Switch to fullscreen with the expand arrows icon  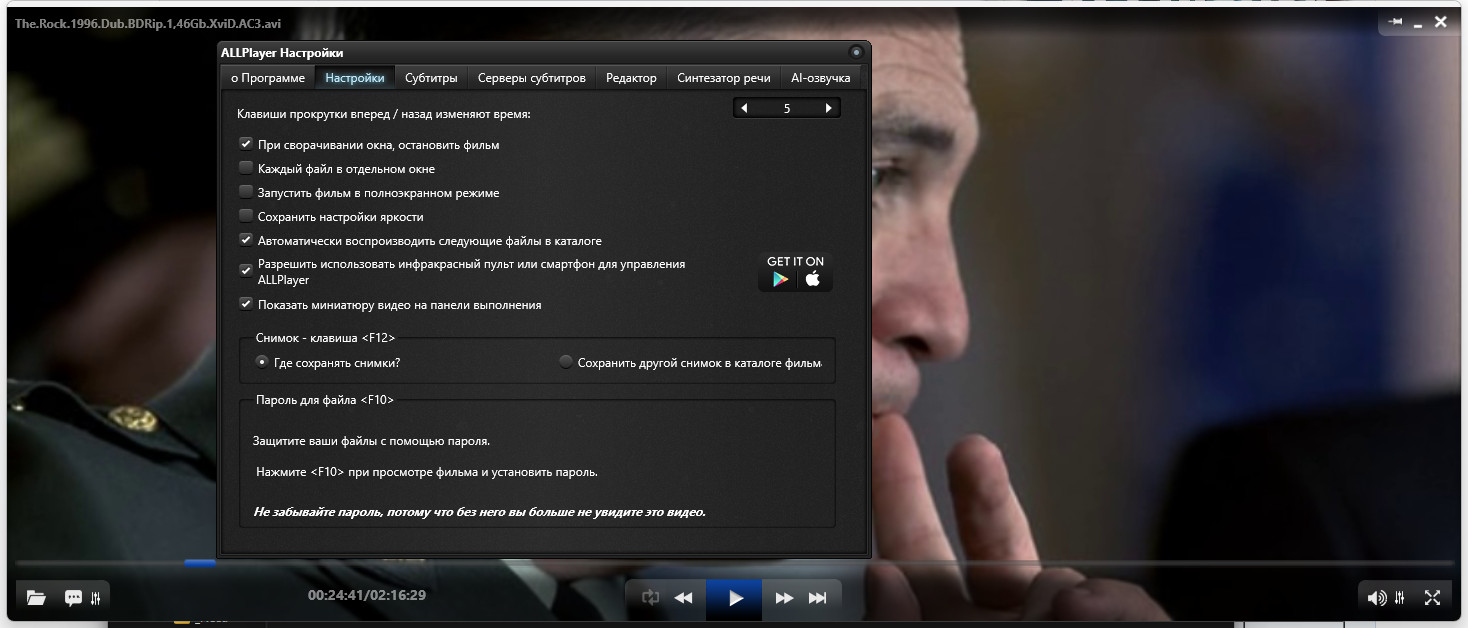tap(1432, 598)
